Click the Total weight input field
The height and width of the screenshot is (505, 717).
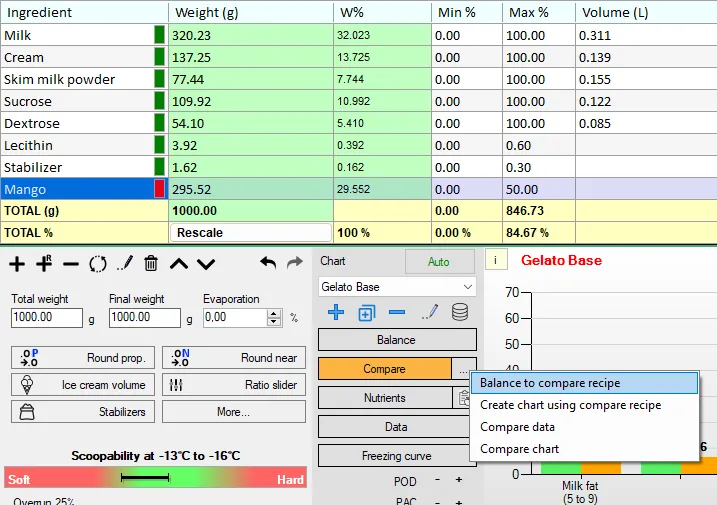click(x=47, y=317)
